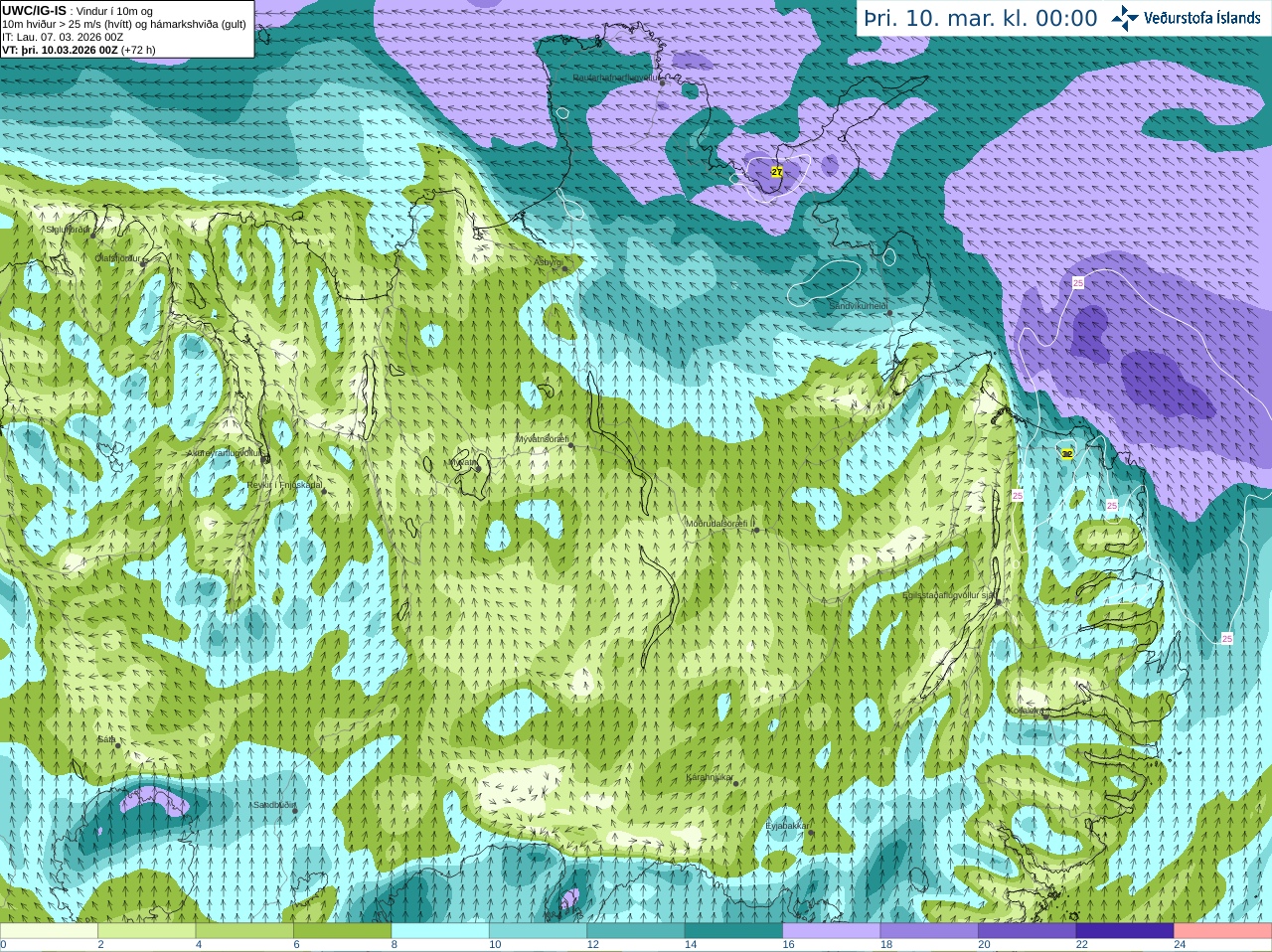Image resolution: width=1272 pixels, height=952 pixels.
Task: Pick the pink above-24 m/s legend swatch
Action: coord(1223,931)
